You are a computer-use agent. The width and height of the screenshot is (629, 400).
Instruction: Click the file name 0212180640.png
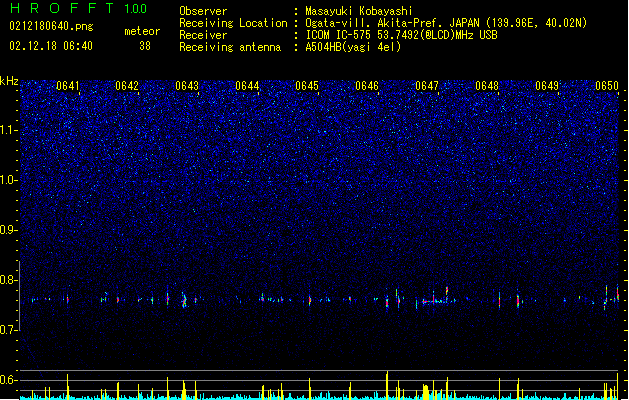(x=51, y=26)
